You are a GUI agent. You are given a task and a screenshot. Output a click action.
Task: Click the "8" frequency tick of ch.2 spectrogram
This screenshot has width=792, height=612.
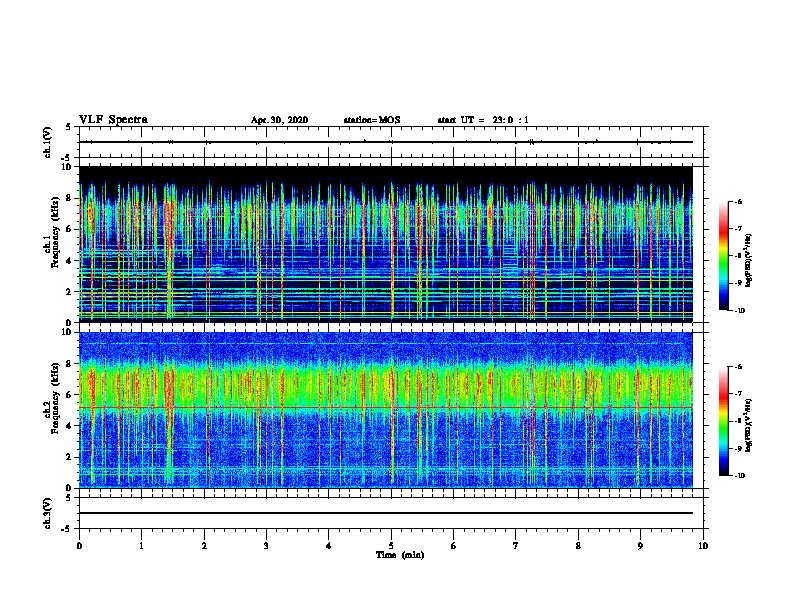point(69,364)
